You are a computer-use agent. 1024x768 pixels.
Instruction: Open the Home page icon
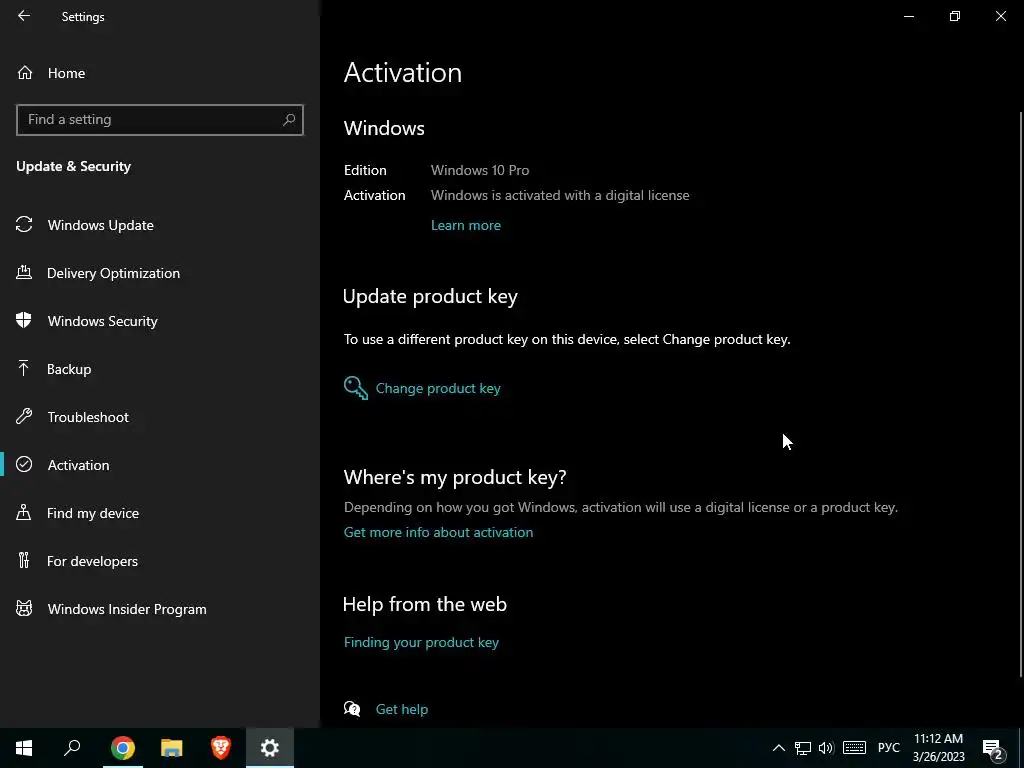(25, 72)
